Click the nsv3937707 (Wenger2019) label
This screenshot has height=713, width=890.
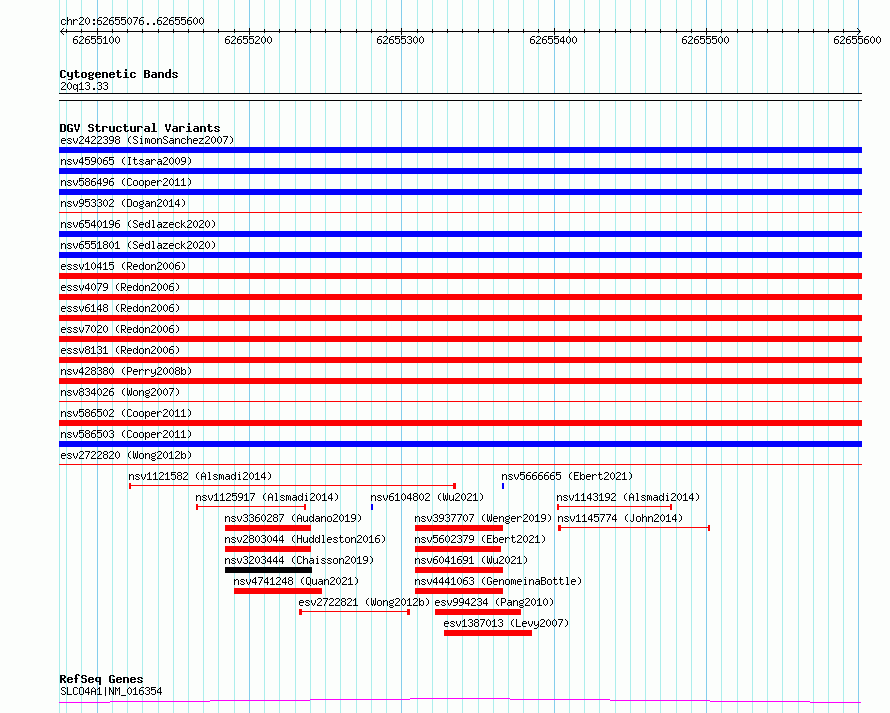(x=483, y=518)
